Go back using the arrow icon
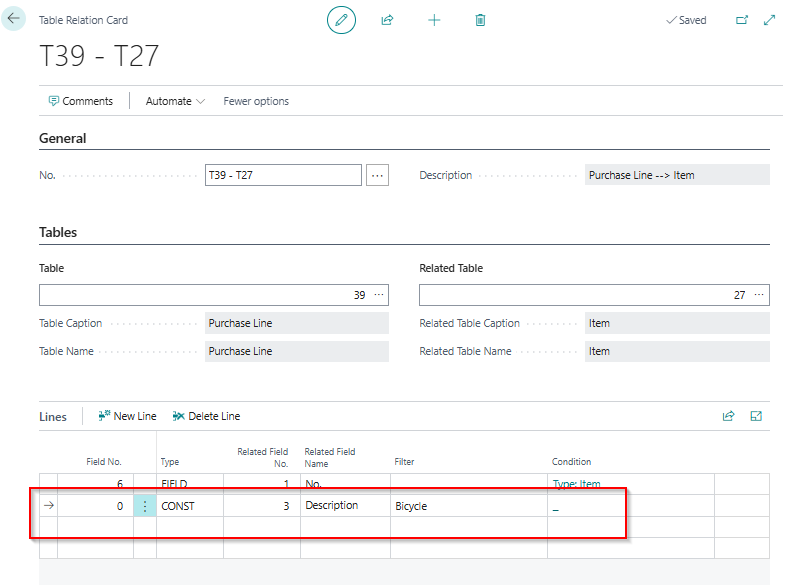 coord(13,19)
